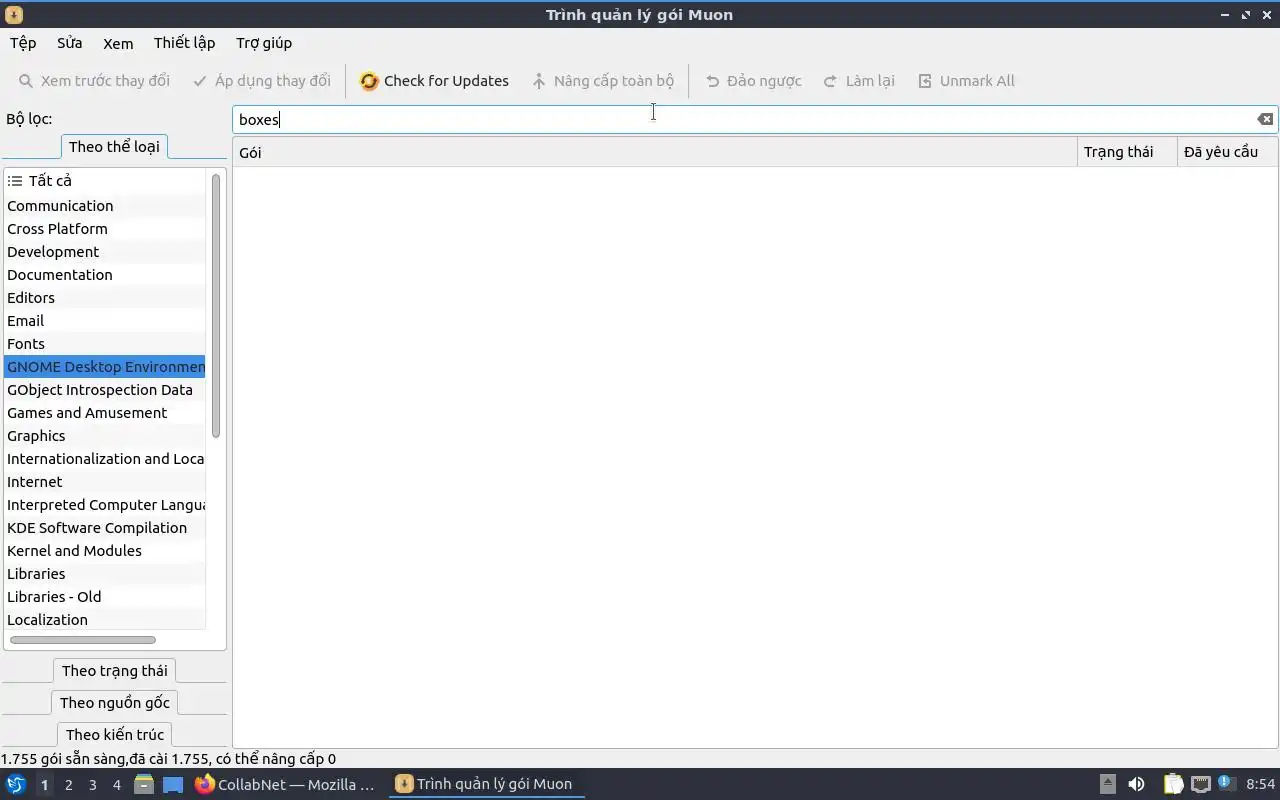1280x800 pixels.
Task: Select Development category
Action: (x=105, y=252)
